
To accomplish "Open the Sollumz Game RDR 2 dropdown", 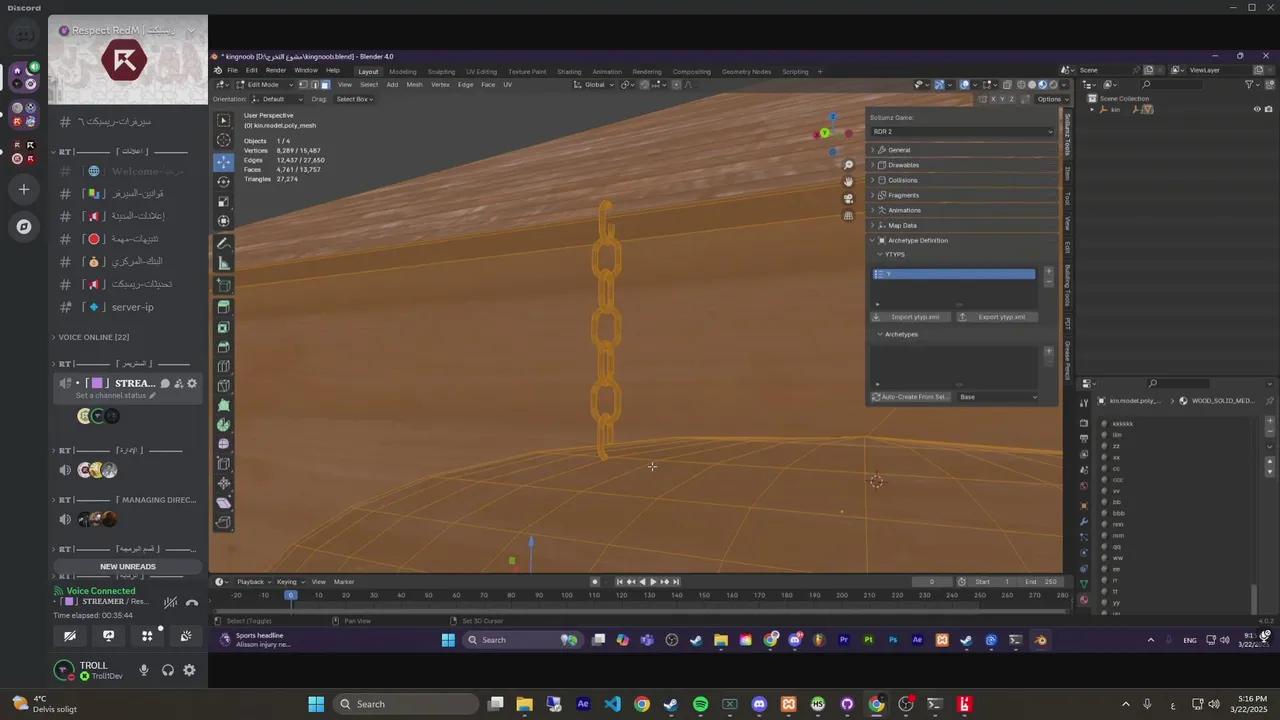I will (962, 131).
